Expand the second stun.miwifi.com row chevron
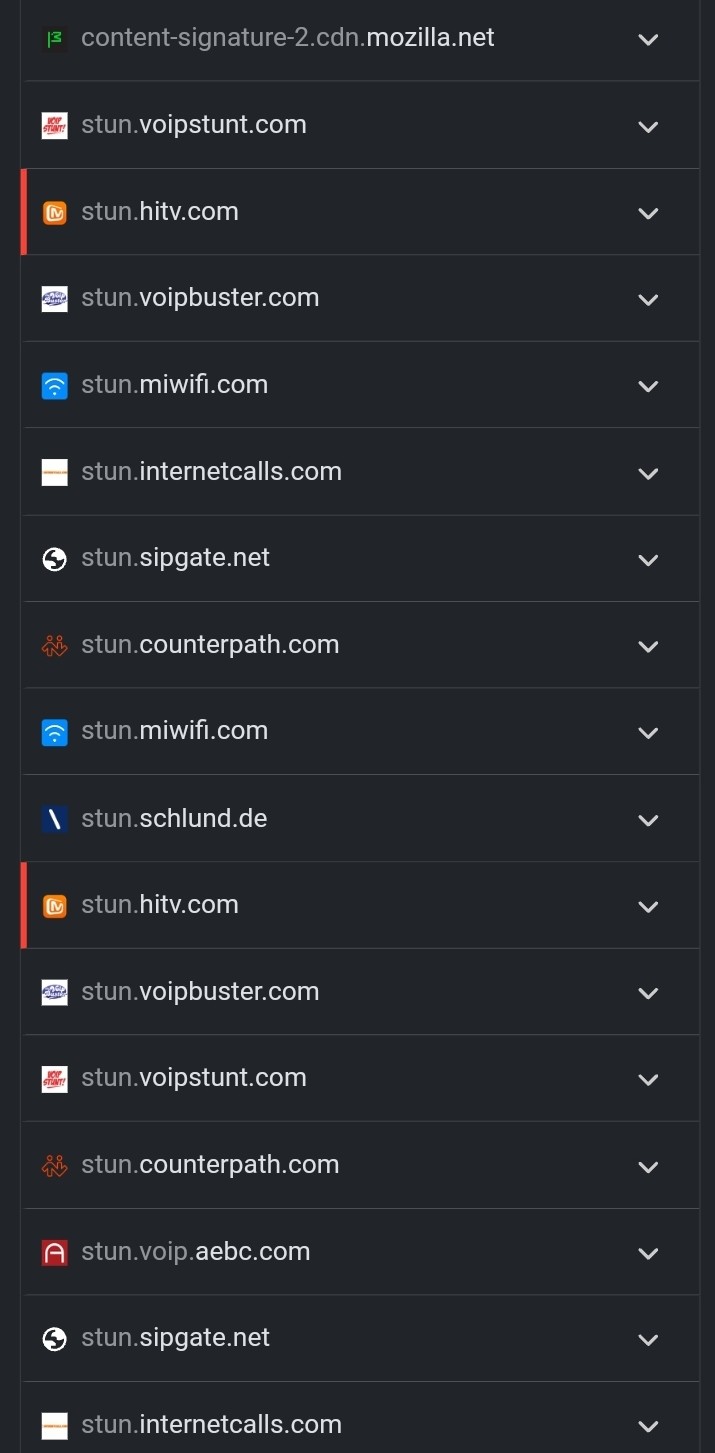The image size is (715, 1453). 648,733
